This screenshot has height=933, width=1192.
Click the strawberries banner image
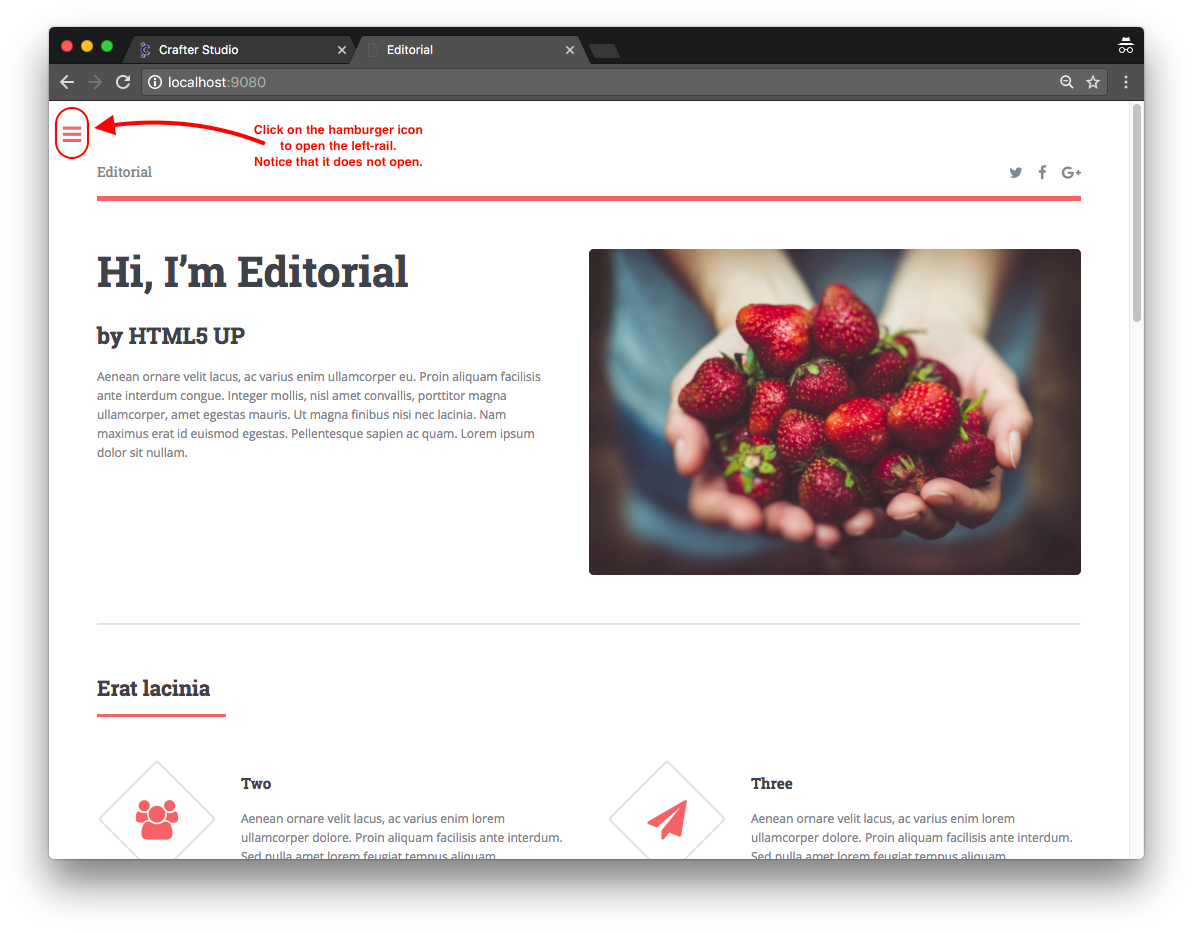pyautogui.click(x=835, y=411)
